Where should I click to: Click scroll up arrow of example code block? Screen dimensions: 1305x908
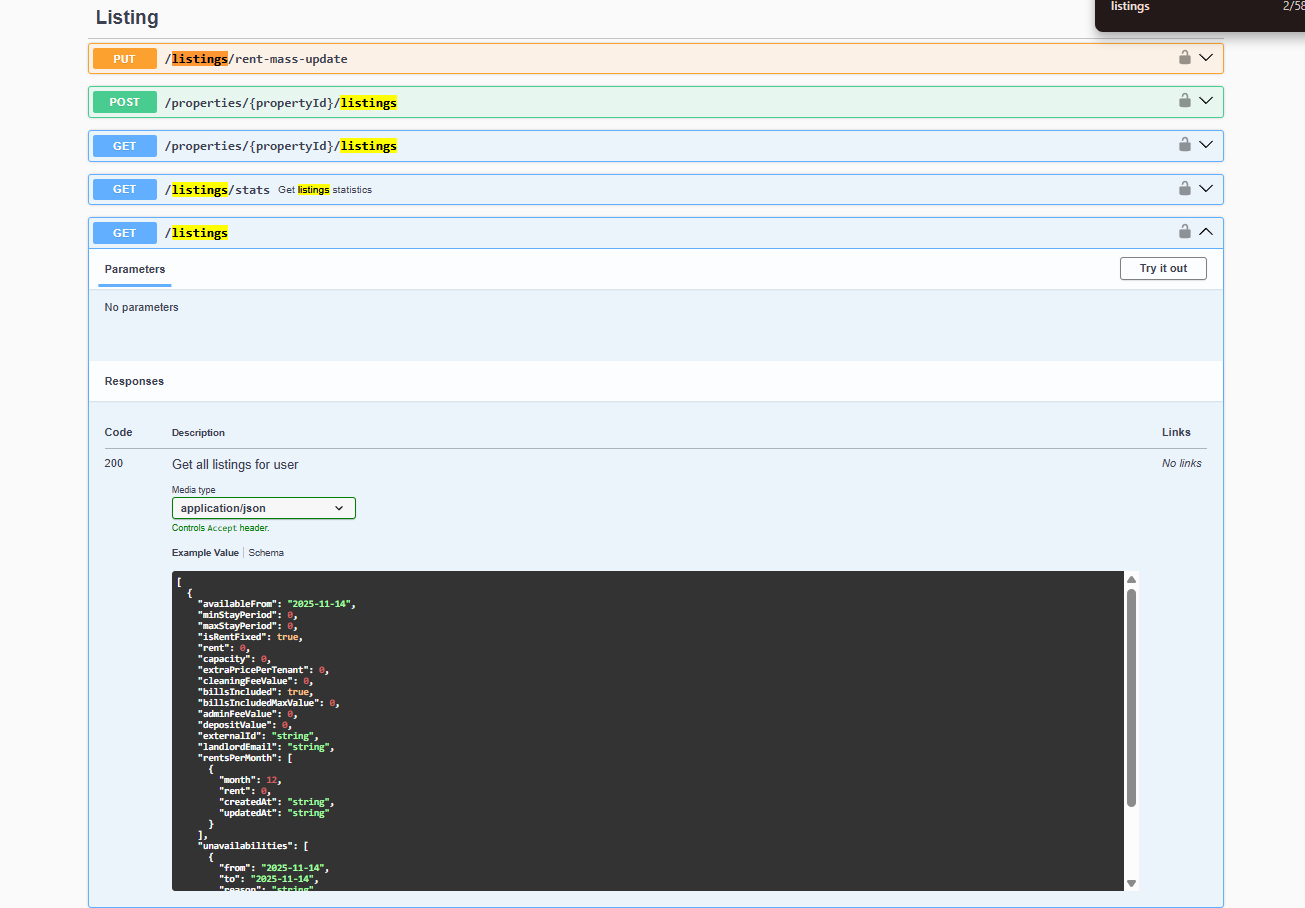click(1131, 580)
